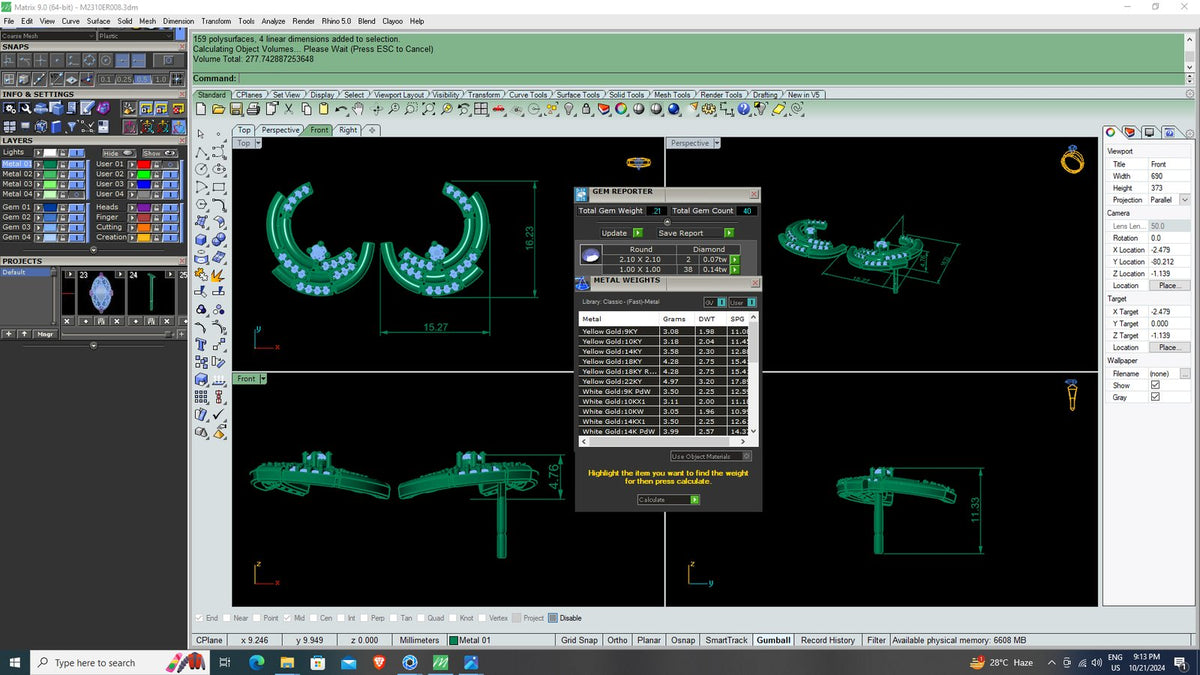Click the Hide button in Layers panel

[119, 153]
